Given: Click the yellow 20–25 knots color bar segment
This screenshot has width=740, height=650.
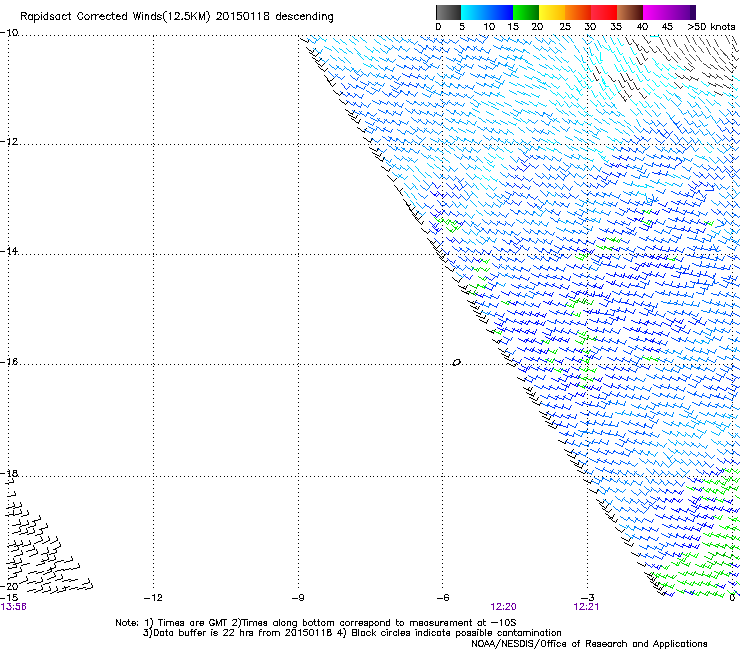Looking at the screenshot, I should (x=552, y=12).
